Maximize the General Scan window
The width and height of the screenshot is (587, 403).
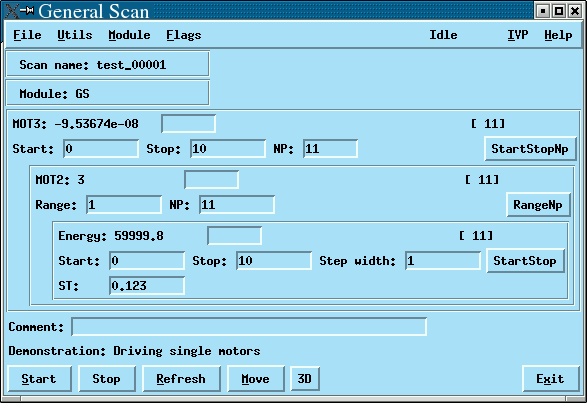point(559,11)
